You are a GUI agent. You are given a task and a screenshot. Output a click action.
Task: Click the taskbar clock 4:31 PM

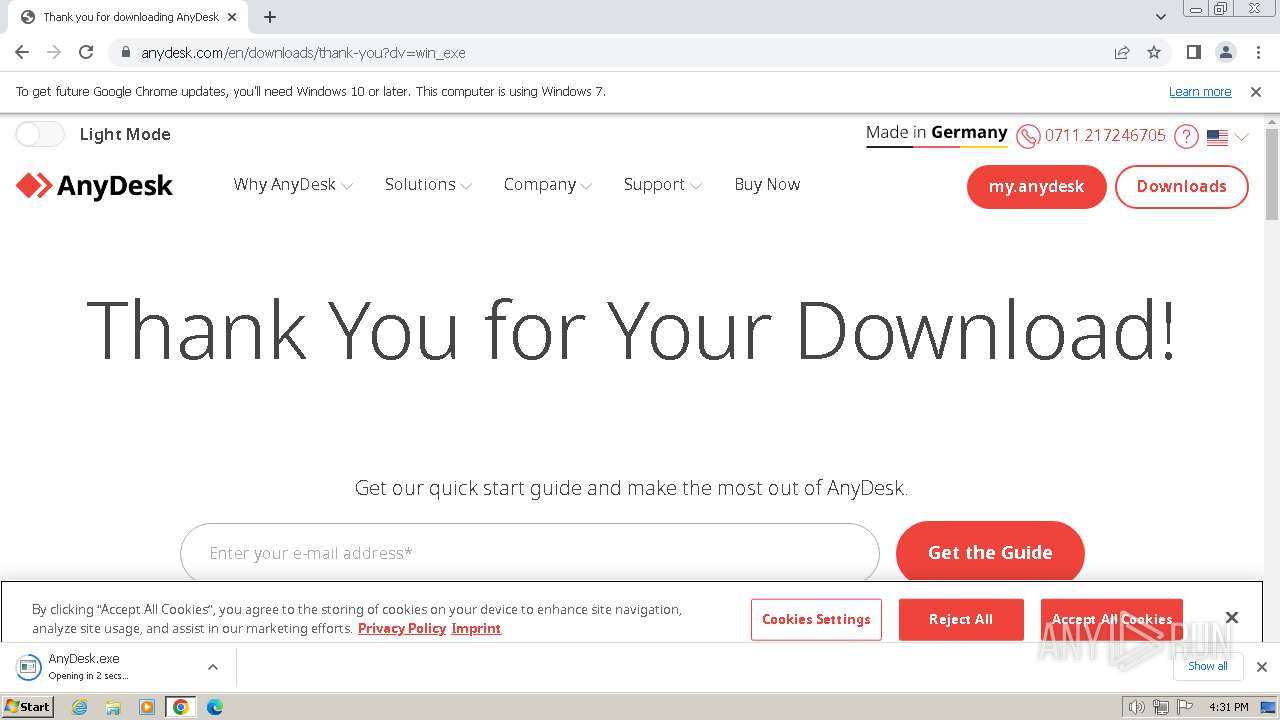1229,707
